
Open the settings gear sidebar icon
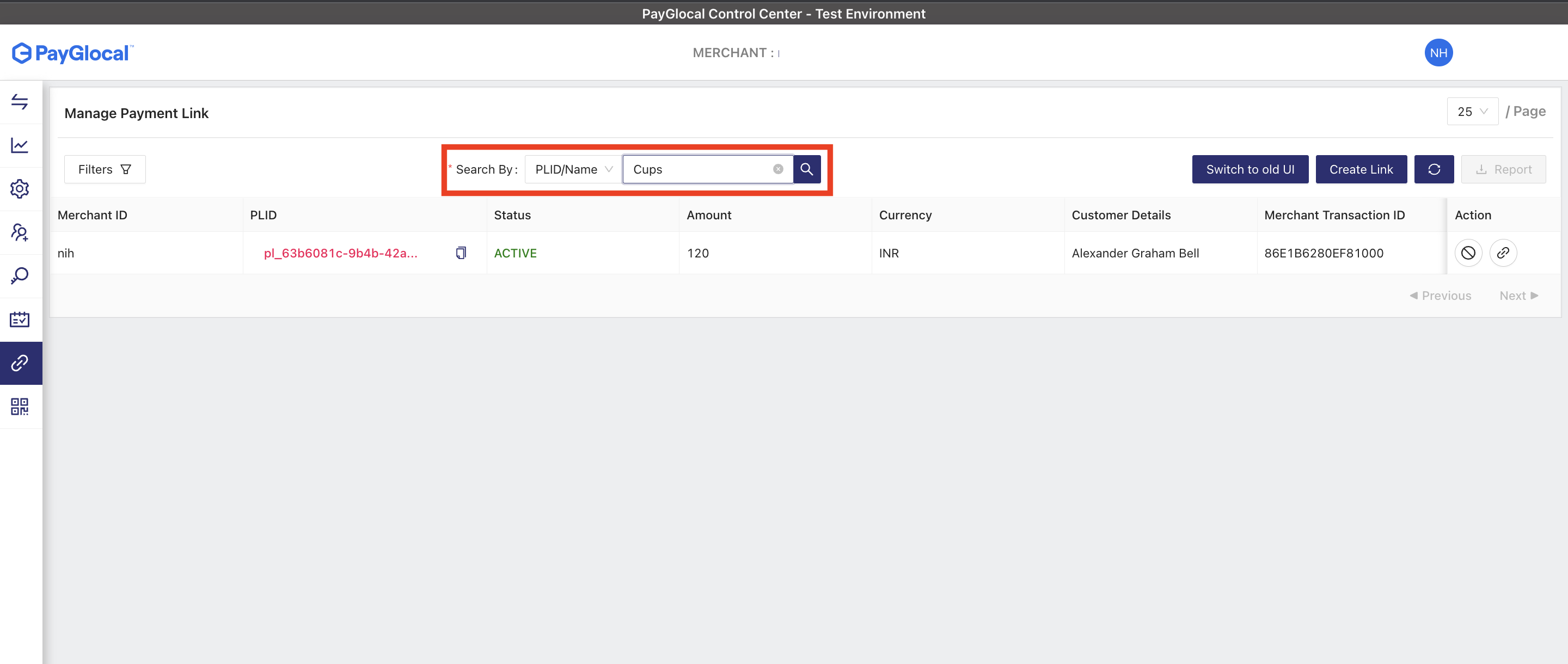20,189
